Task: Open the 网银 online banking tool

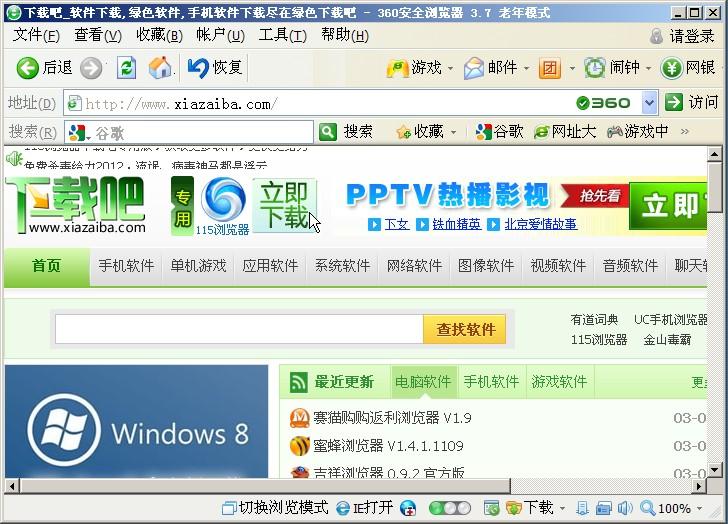Action: 688,68
